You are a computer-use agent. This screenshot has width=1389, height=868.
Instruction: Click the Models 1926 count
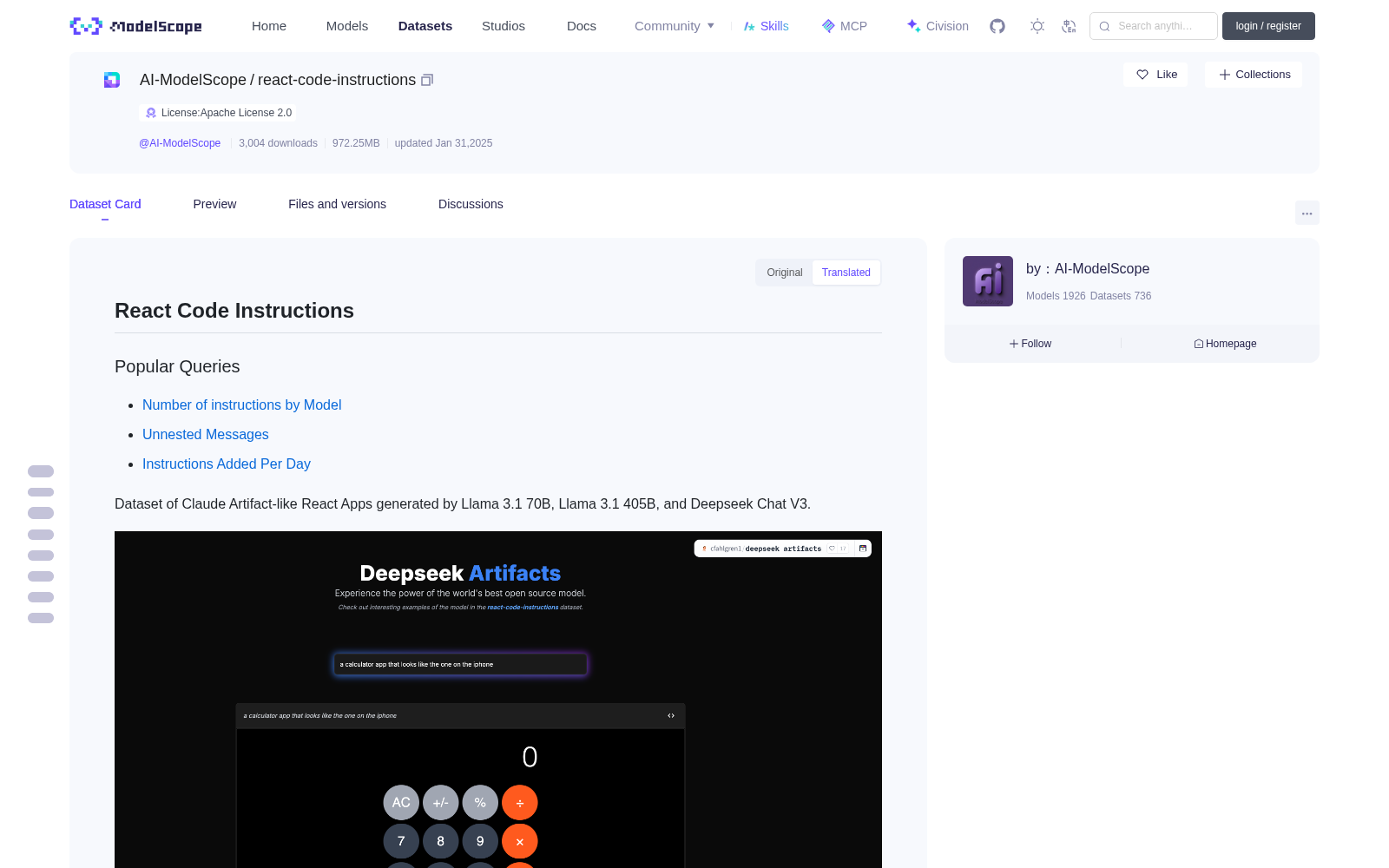point(1056,296)
